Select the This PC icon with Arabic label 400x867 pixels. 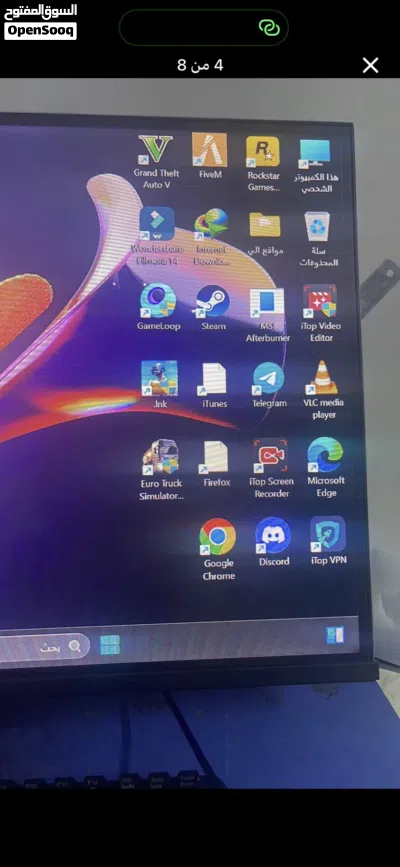coord(315,153)
